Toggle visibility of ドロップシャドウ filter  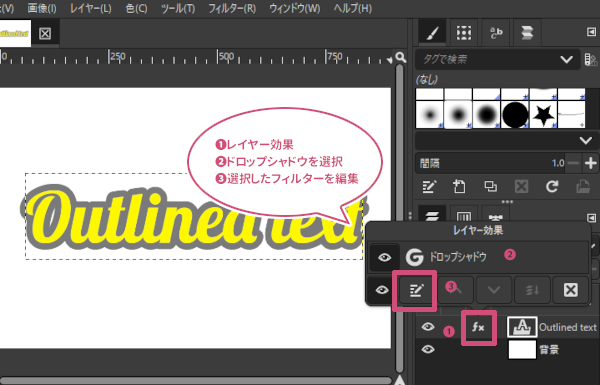[384, 257]
